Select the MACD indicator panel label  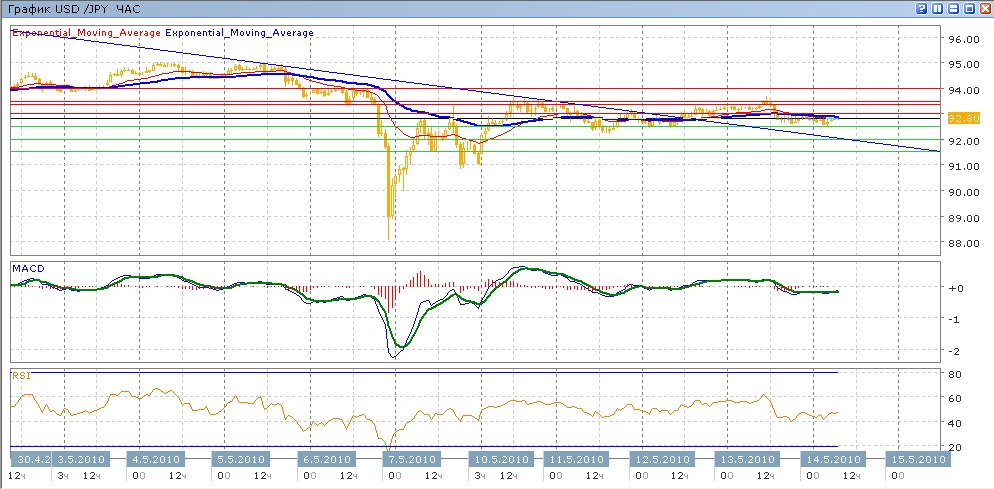click(26, 269)
